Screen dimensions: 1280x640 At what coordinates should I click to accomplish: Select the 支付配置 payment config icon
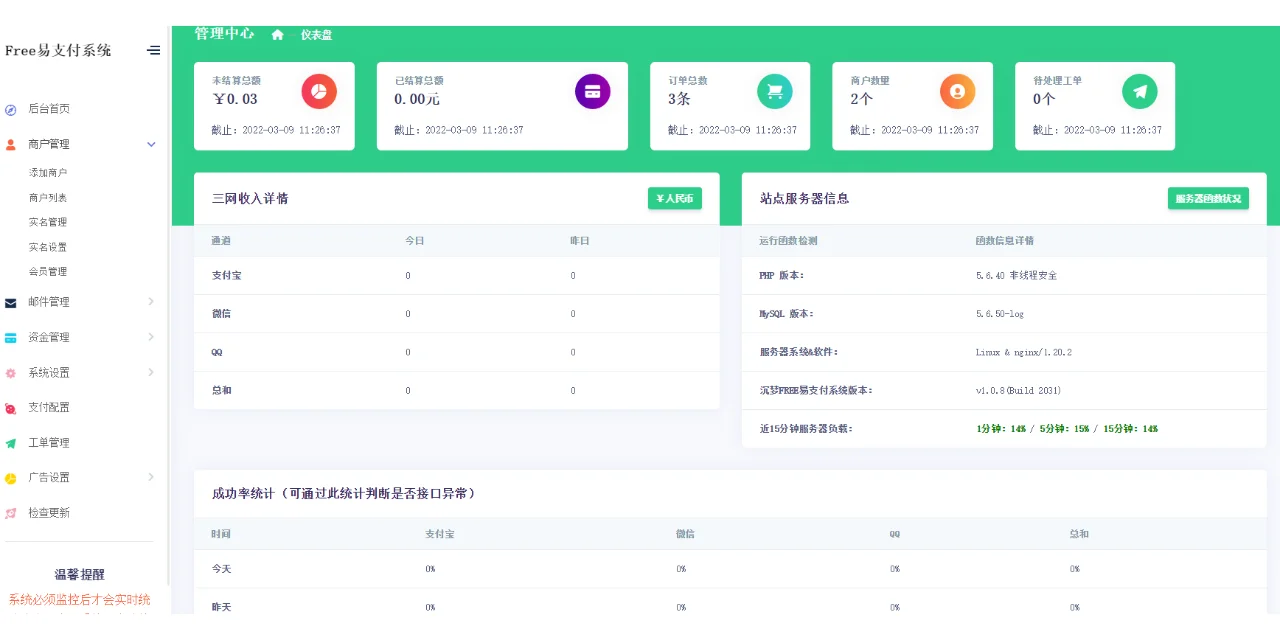click(10, 407)
